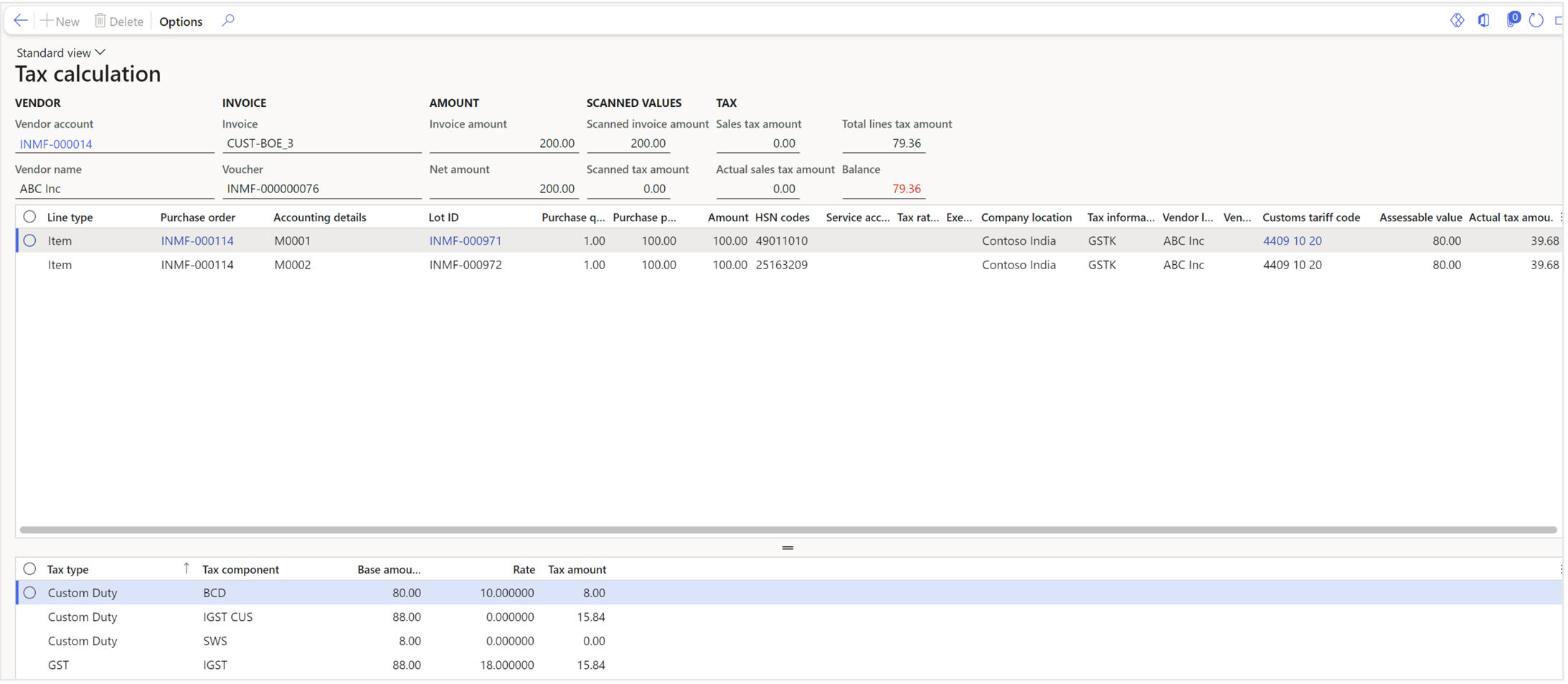Click the Actual sales tax amount field

(x=757, y=189)
